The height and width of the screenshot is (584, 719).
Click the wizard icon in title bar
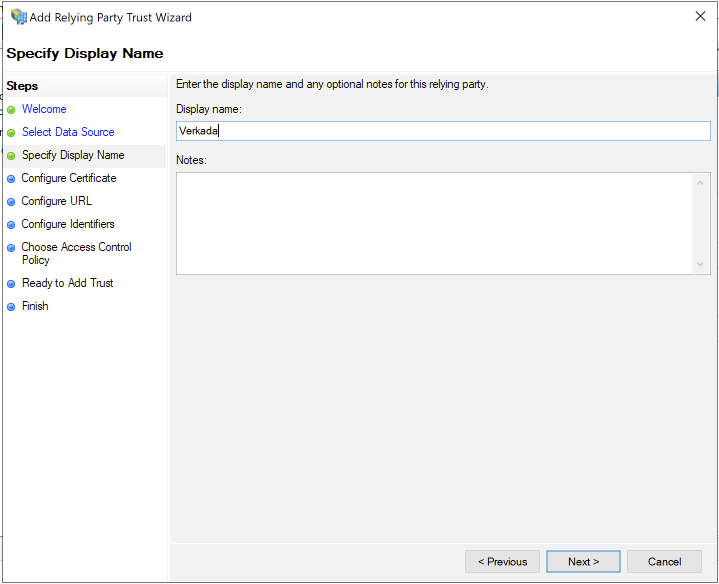18,17
